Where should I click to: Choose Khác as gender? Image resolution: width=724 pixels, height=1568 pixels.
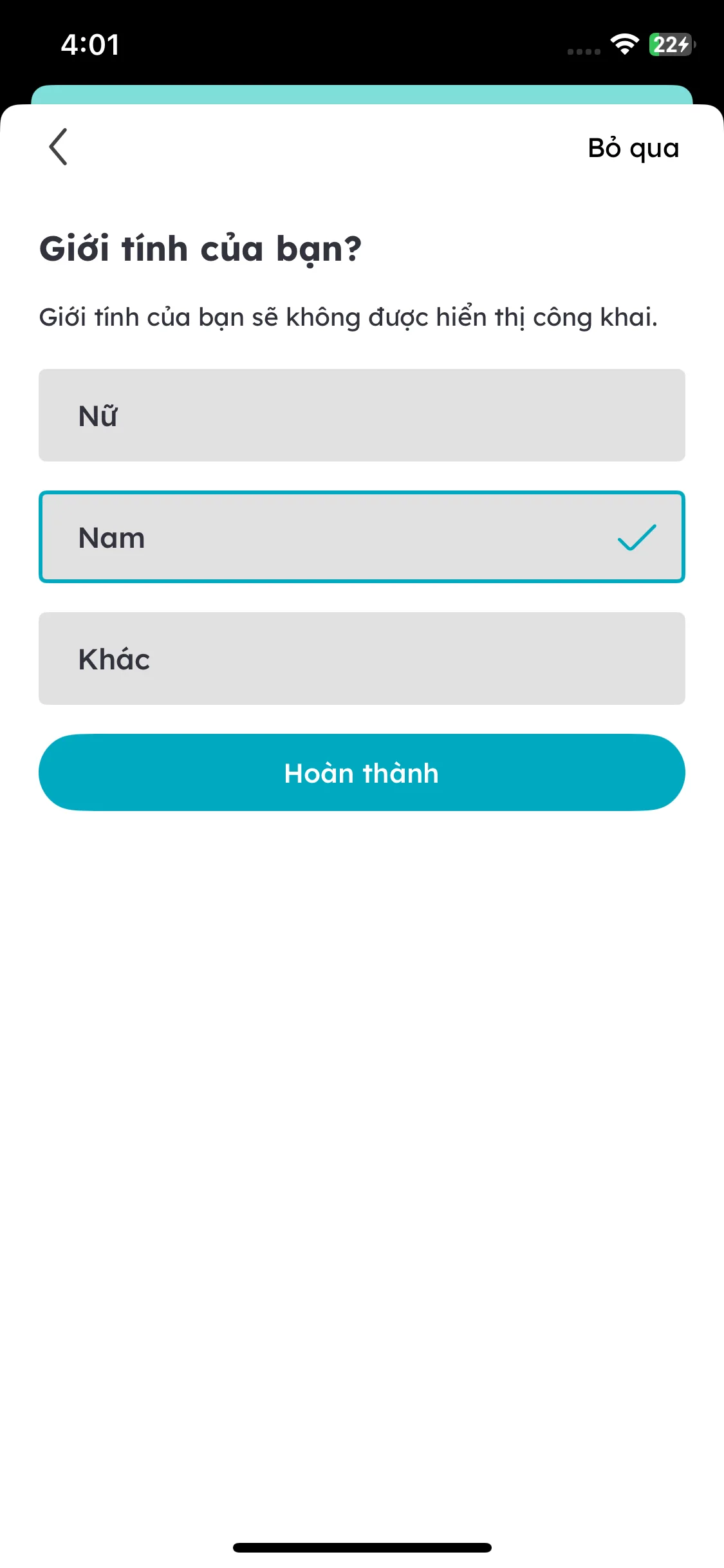[x=362, y=658]
